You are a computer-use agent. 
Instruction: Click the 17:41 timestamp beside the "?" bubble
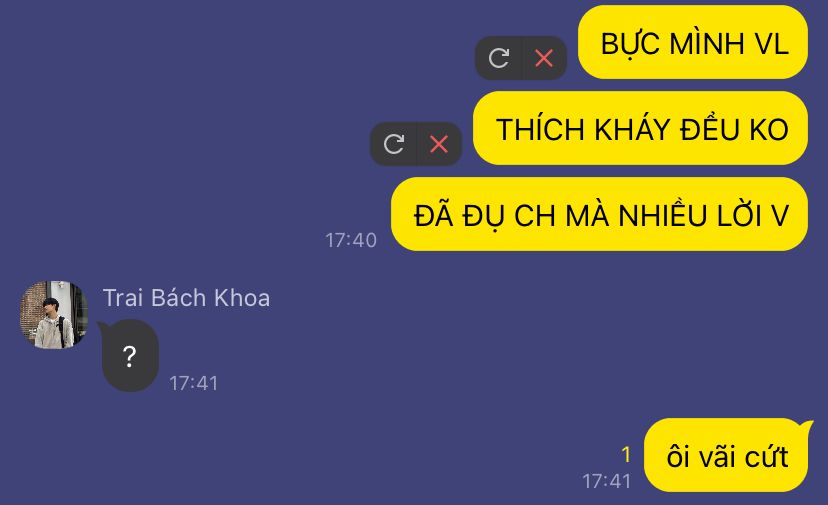[194, 384]
